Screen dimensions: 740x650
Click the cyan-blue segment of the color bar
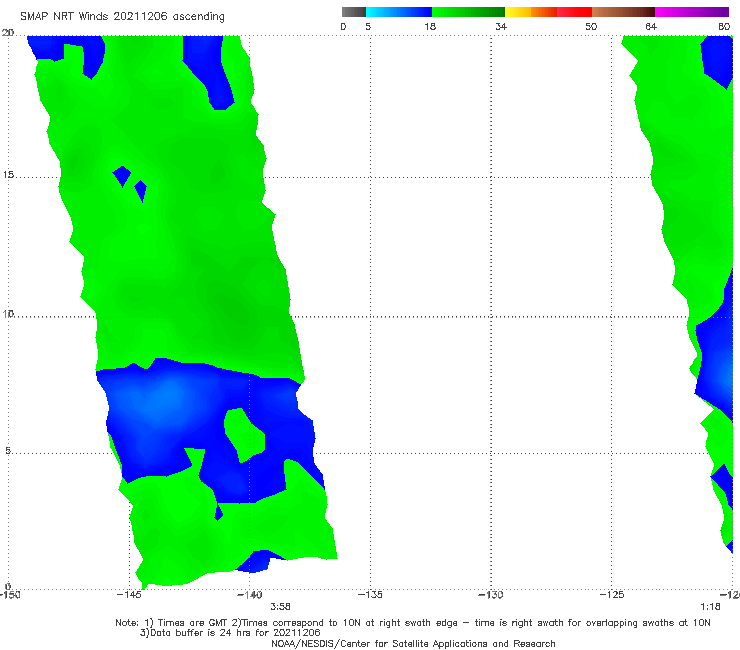coord(399,12)
